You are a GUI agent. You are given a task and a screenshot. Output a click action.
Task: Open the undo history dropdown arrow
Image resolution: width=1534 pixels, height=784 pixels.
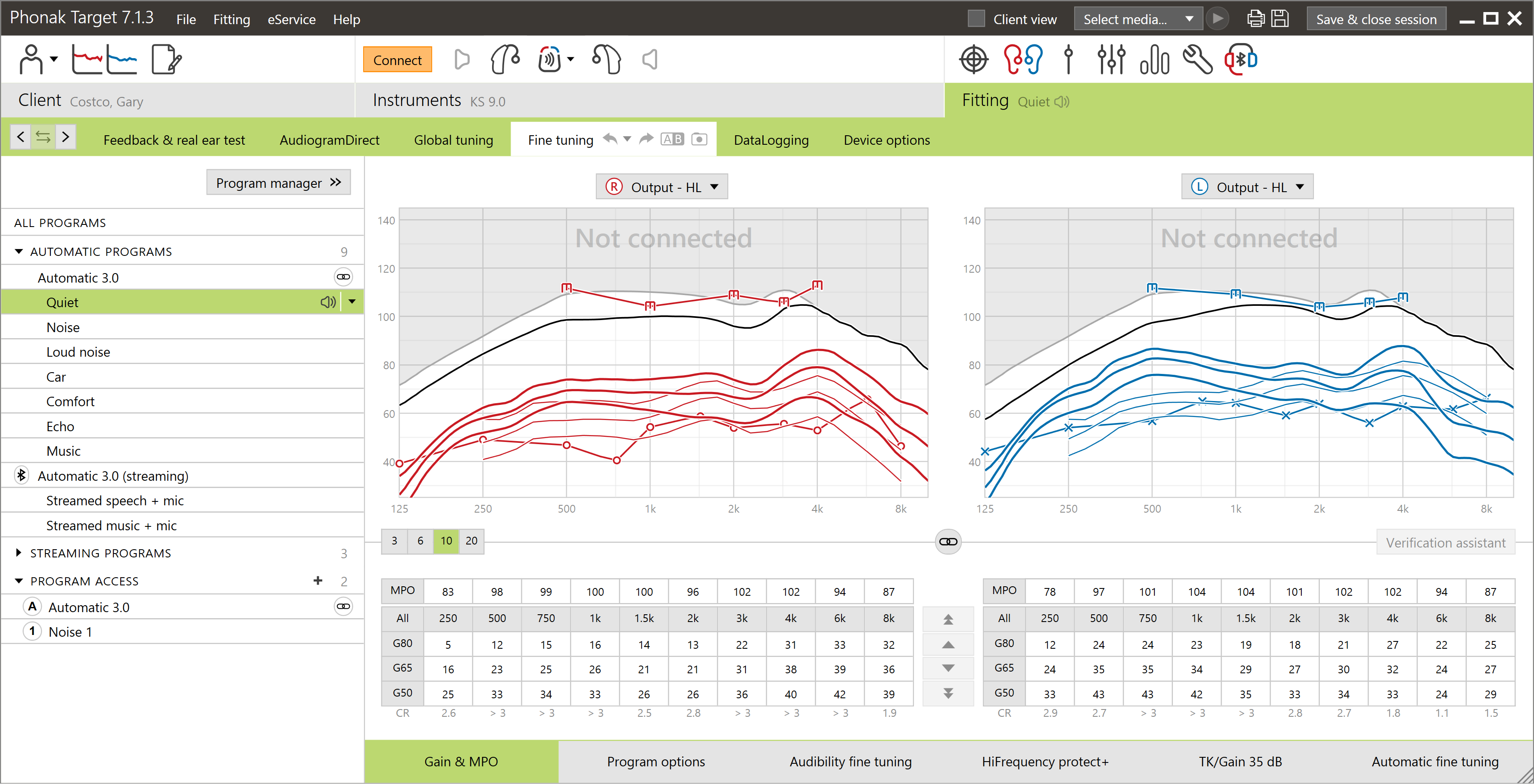coord(627,139)
